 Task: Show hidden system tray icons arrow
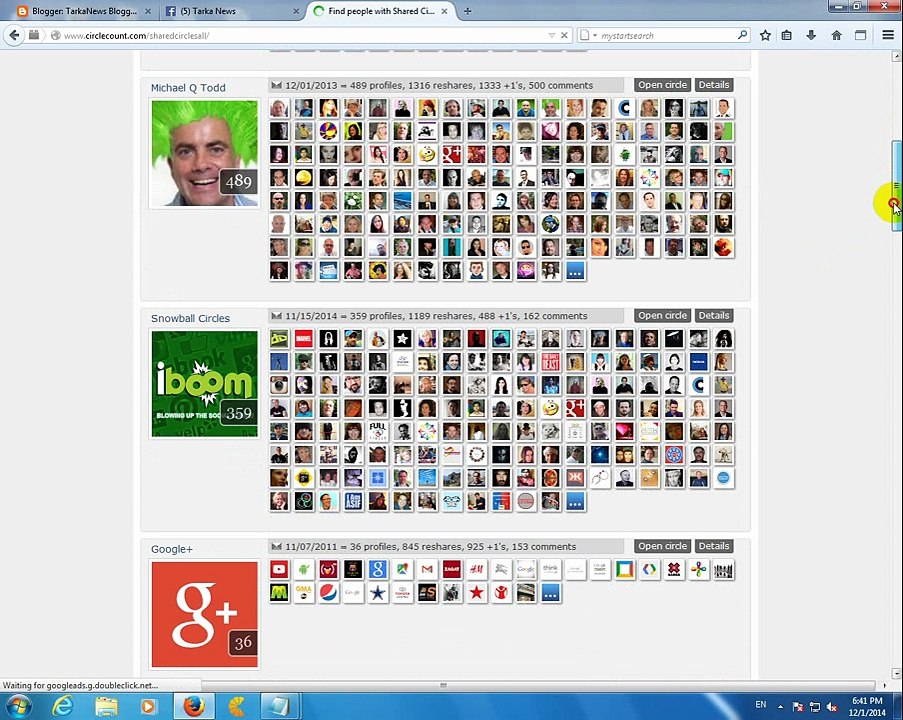pyautogui.click(x=780, y=707)
